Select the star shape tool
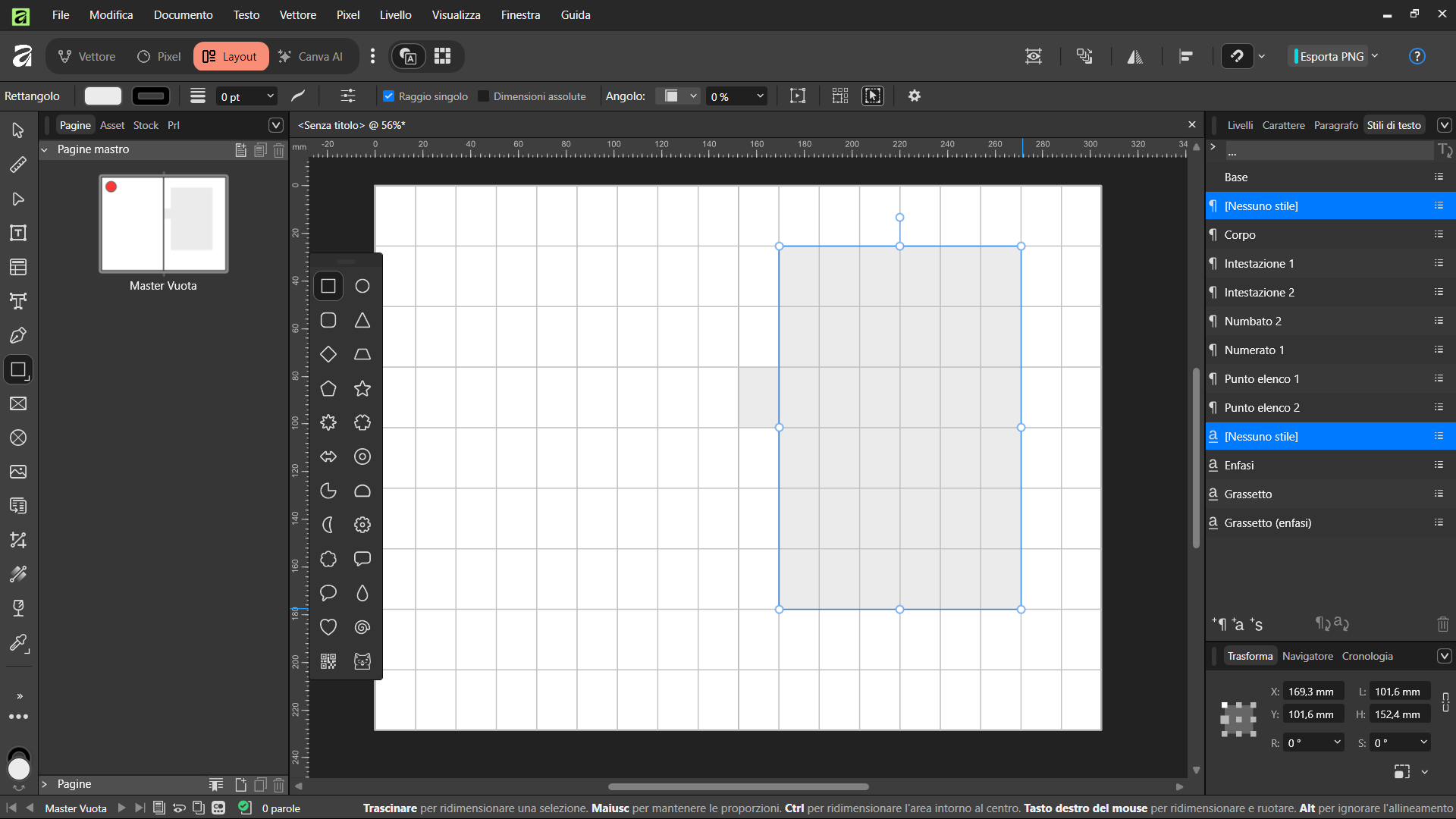The width and height of the screenshot is (1456, 819). click(x=362, y=388)
